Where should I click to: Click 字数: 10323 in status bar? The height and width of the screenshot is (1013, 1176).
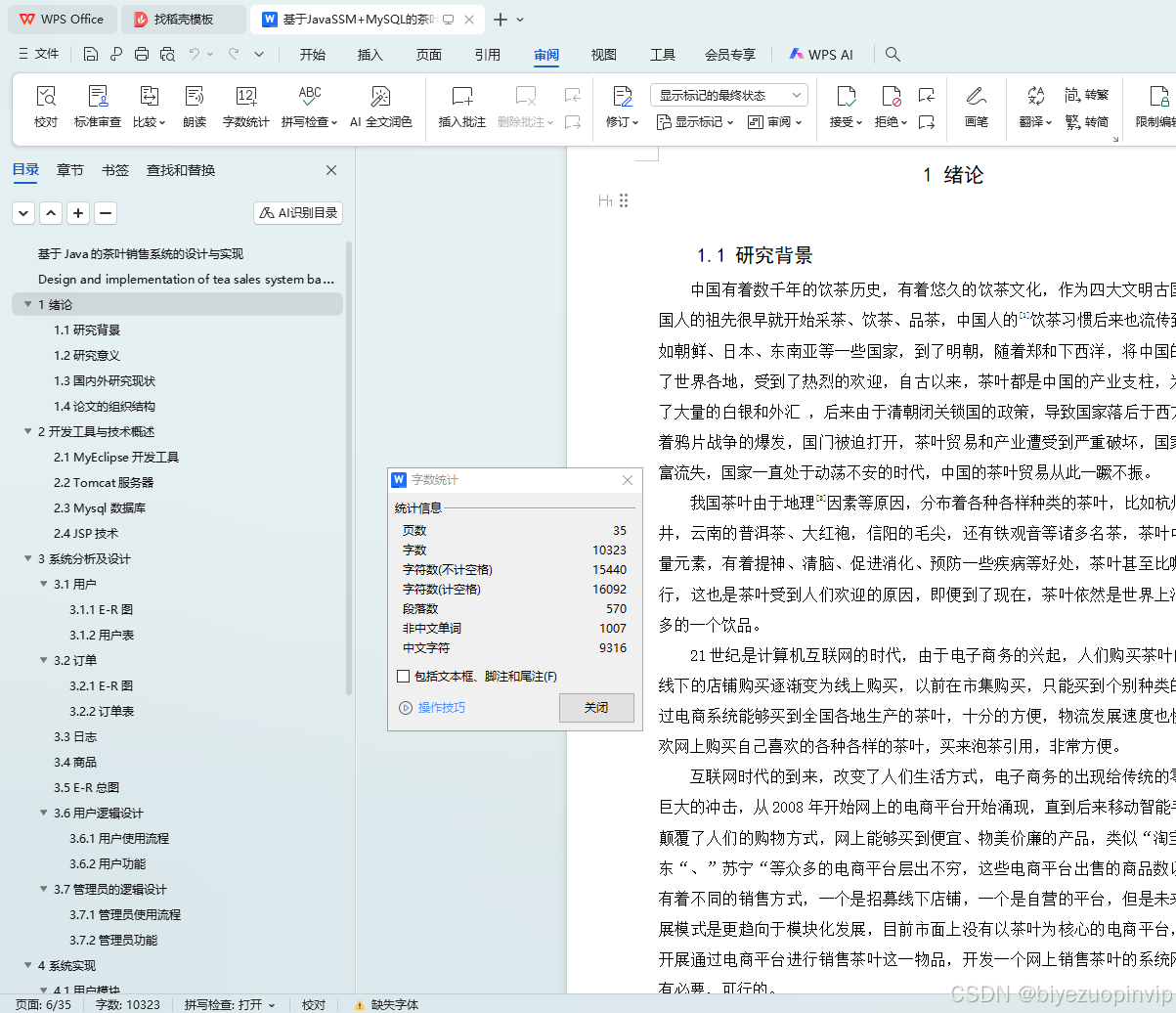[x=127, y=1004]
